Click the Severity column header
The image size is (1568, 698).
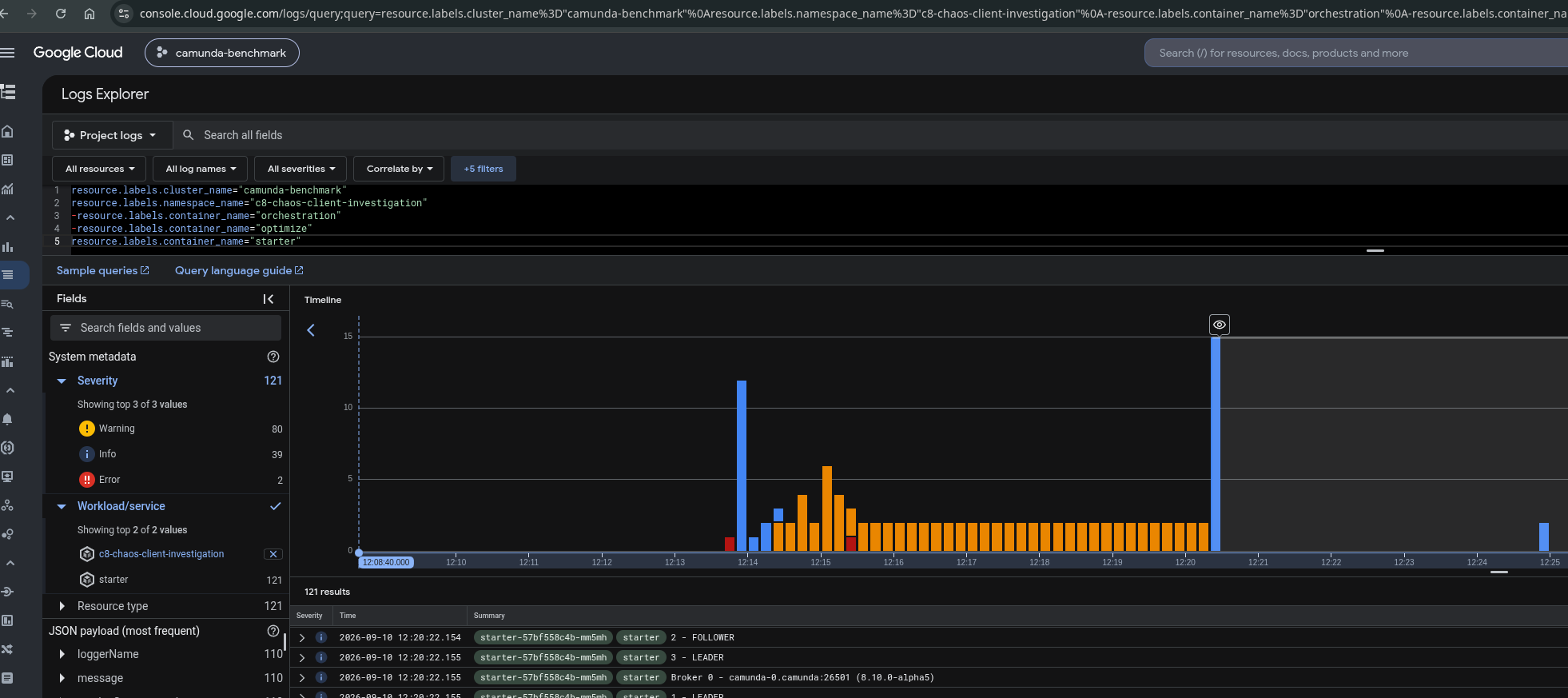(x=309, y=616)
